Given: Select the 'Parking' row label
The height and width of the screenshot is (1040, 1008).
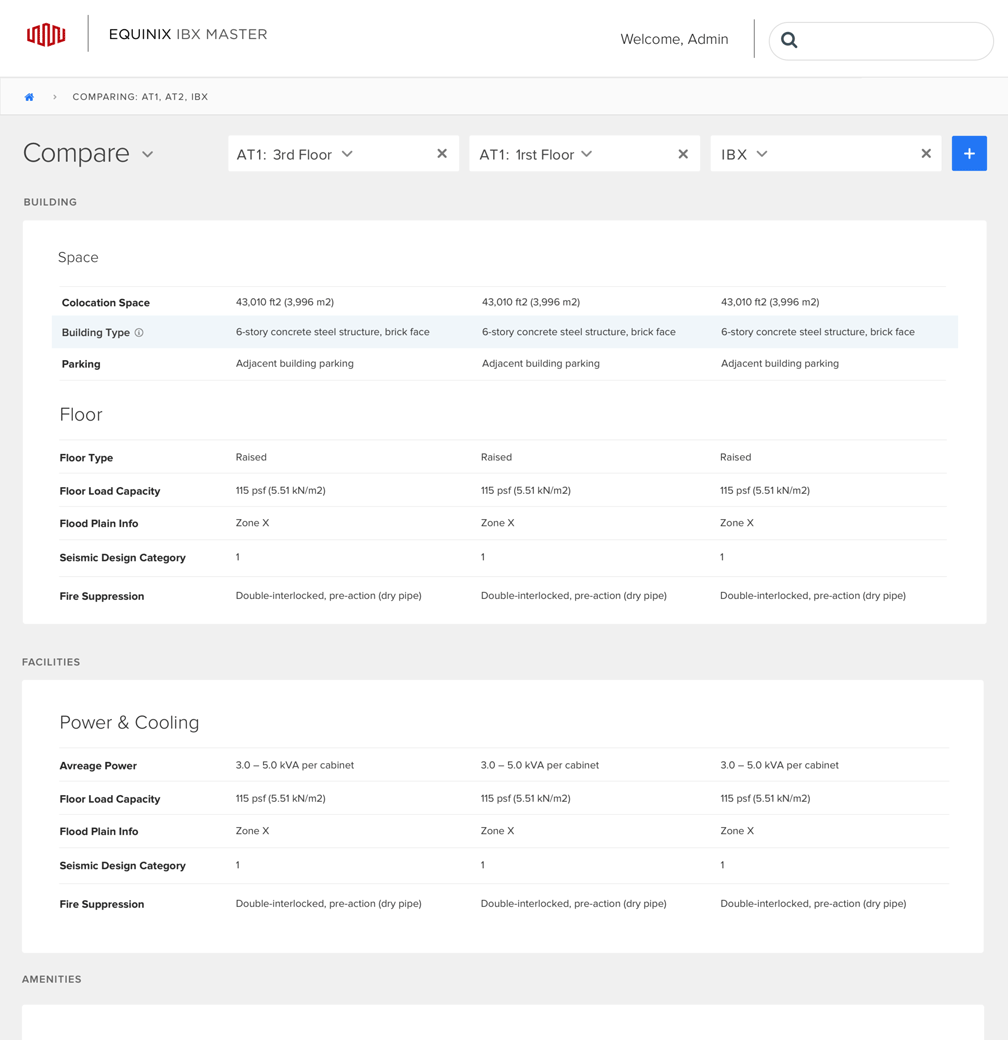Looking at the screenshot, I should tap(81, 364).
